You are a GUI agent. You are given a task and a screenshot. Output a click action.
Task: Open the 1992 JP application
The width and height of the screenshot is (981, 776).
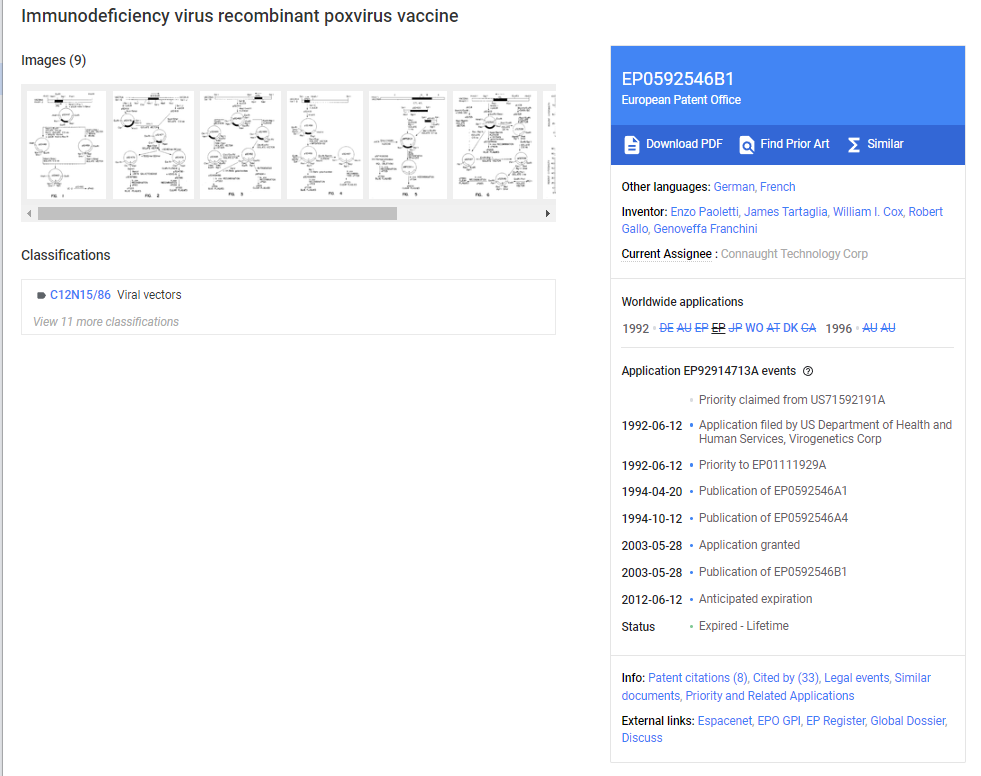tap(735, 328)
